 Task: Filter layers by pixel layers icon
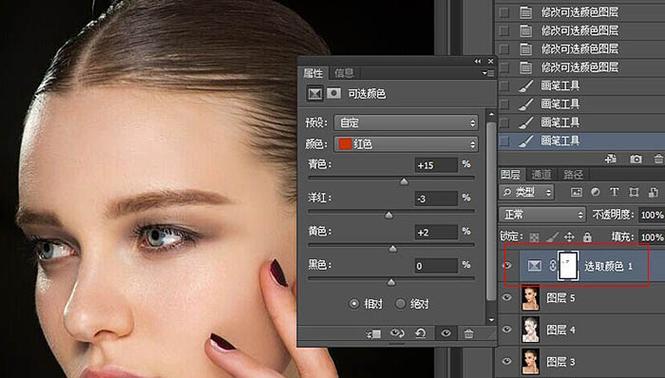click(x=576, y=192)
